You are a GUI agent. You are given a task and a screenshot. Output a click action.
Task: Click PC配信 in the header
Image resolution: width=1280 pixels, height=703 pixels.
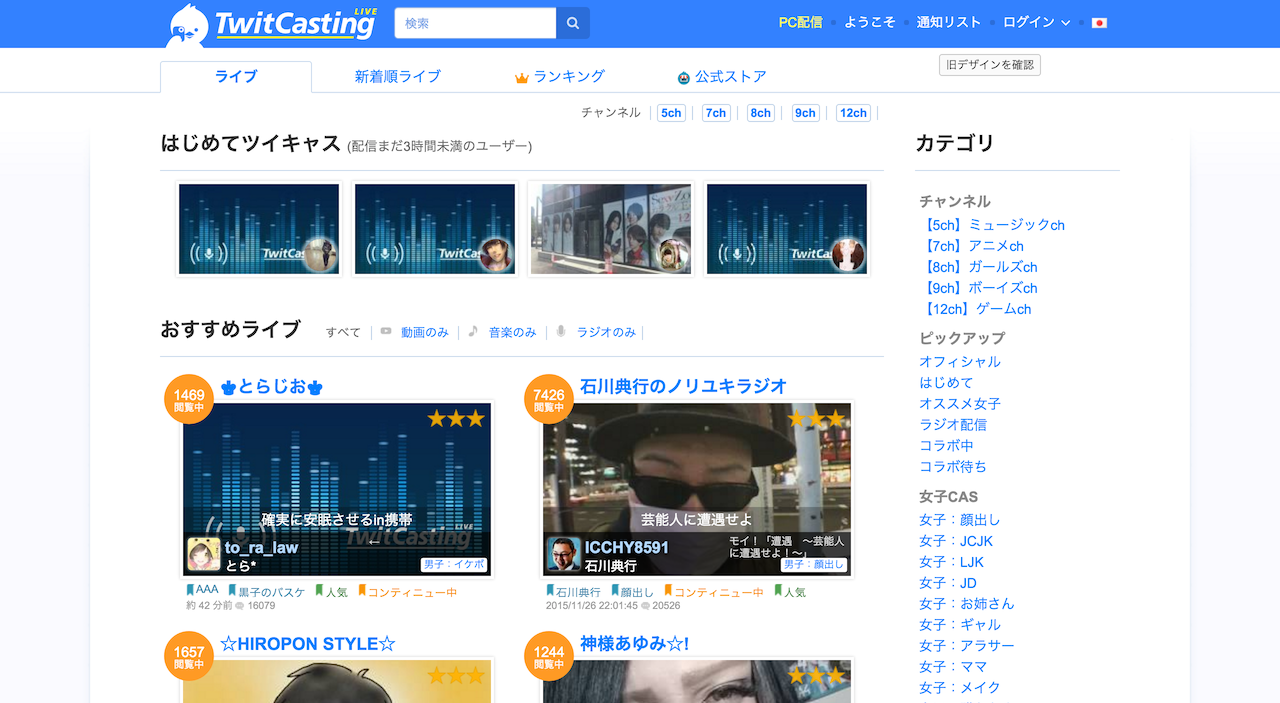800,22
